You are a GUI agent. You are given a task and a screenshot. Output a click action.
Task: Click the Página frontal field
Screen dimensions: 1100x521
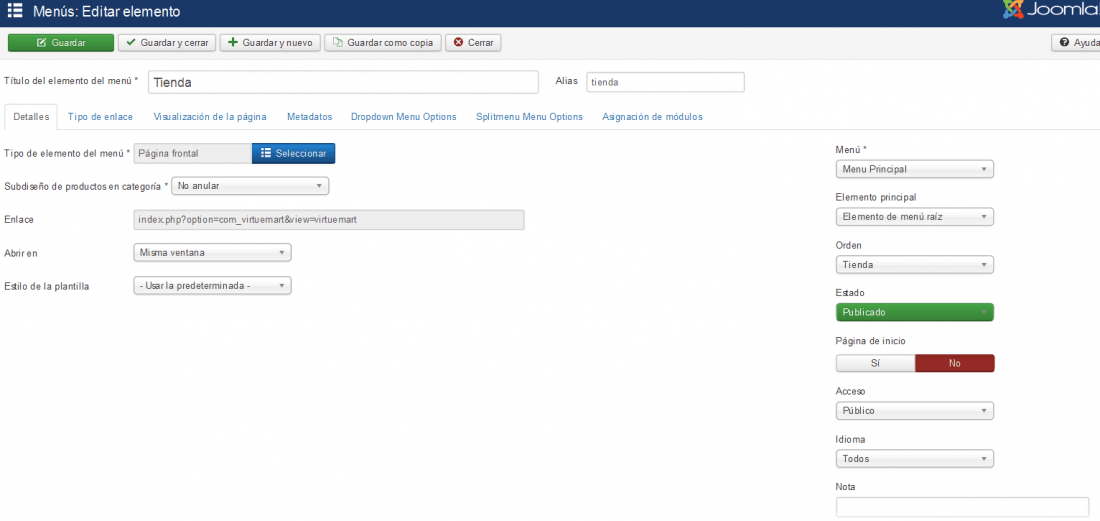tap(193, 154)
